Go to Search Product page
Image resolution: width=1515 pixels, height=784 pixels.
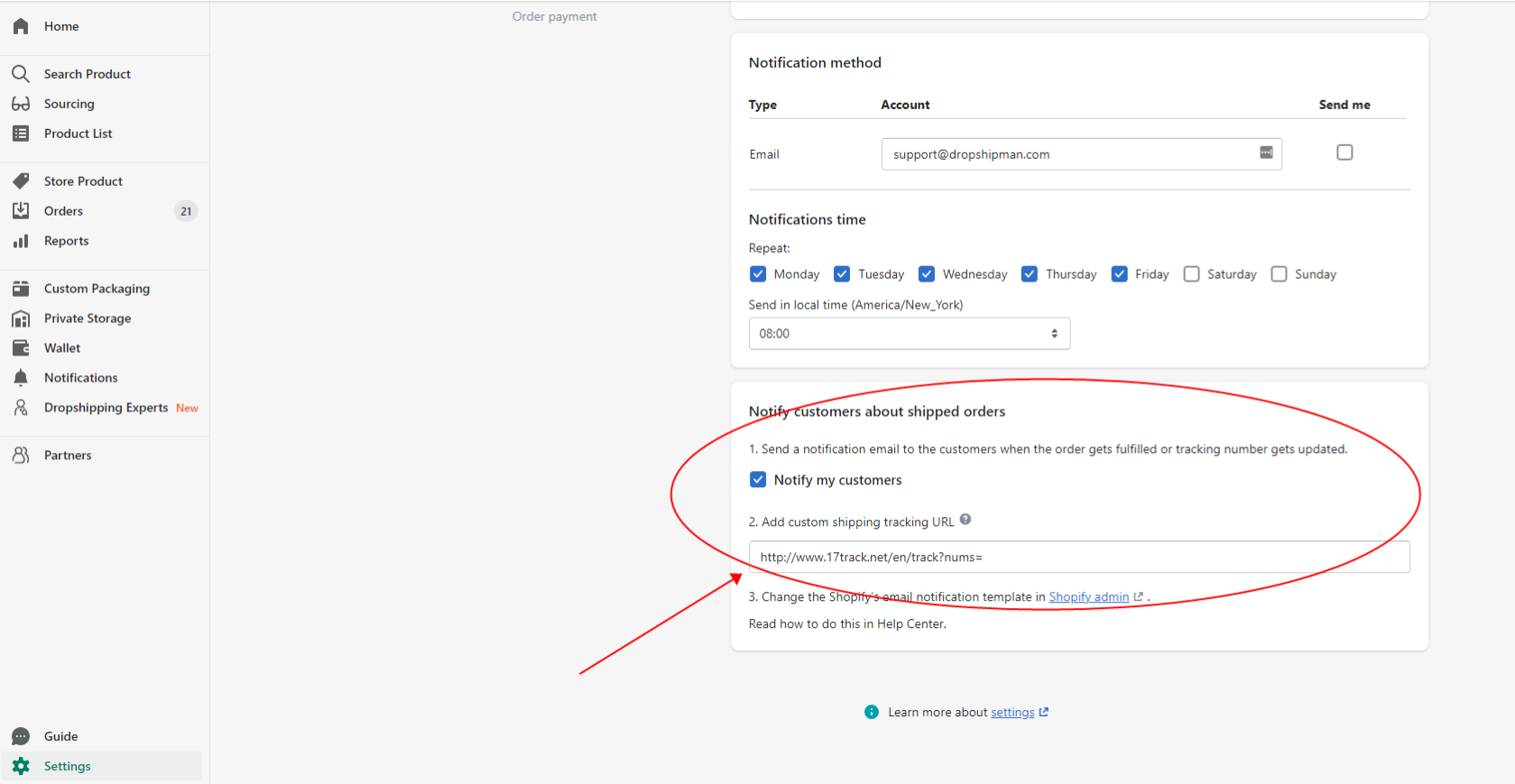pos(88,74)
